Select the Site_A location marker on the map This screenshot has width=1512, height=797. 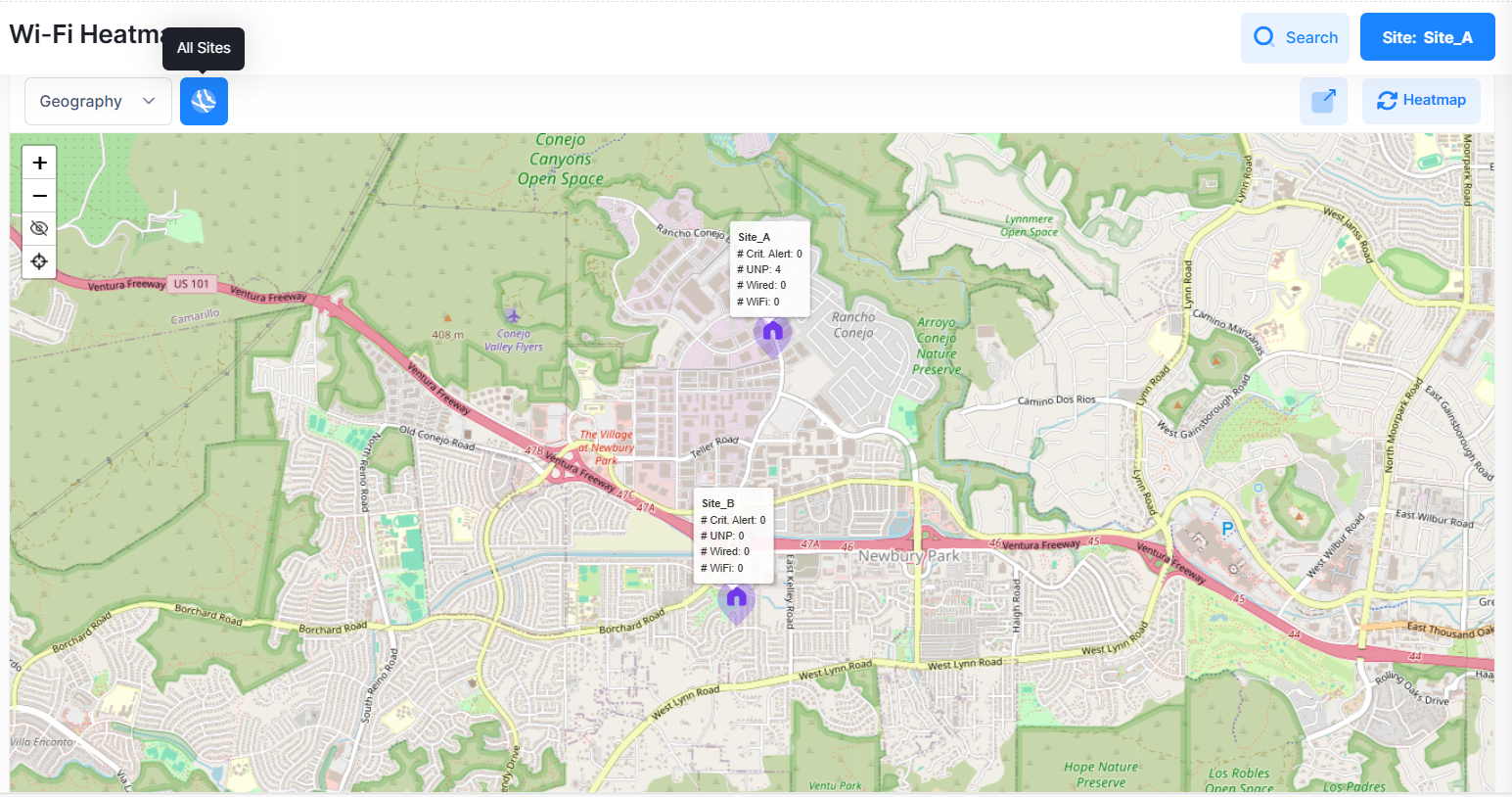[x=772, y=334]
